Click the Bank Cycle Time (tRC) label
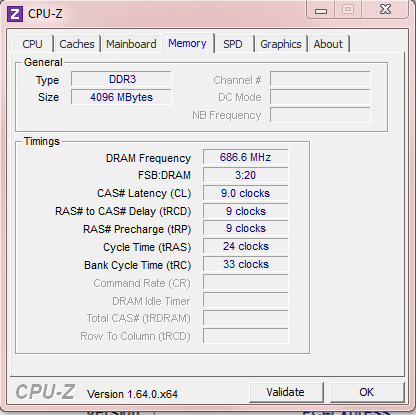This screenshot has height=415, width=416. (138, 265)
